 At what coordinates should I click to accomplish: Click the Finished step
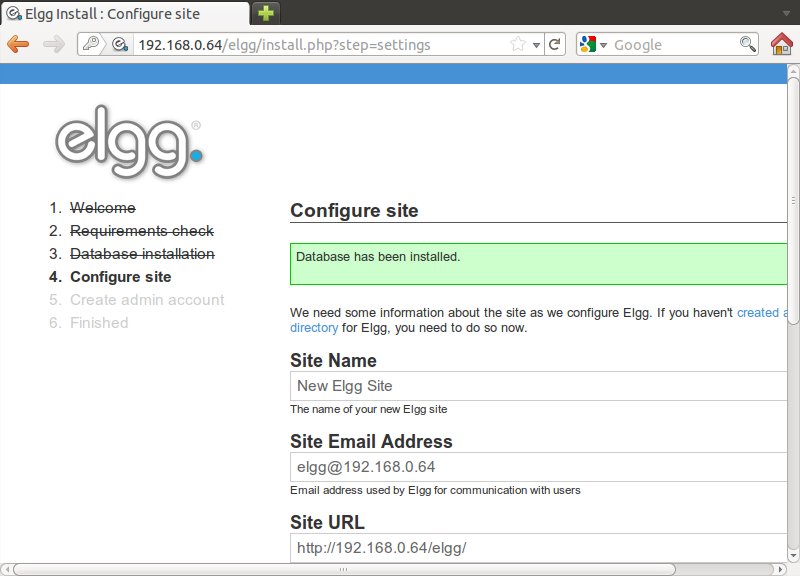[x=99, y=323]
